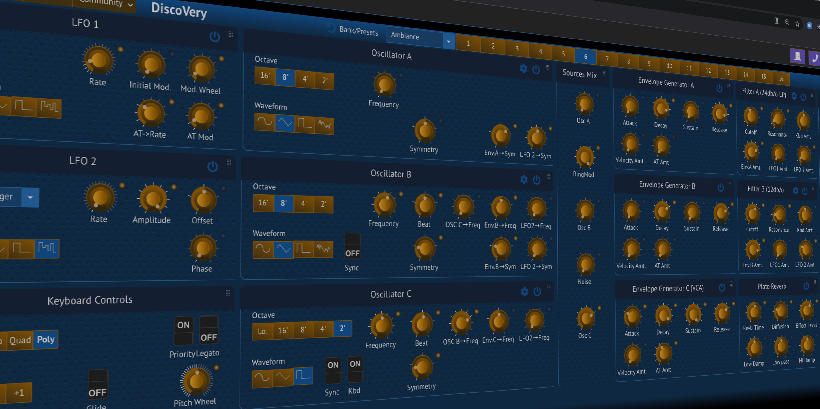Viewport: 820px width, 409px height.
Task: Toggle Oscillator A power icon
Action: point(536,70)
